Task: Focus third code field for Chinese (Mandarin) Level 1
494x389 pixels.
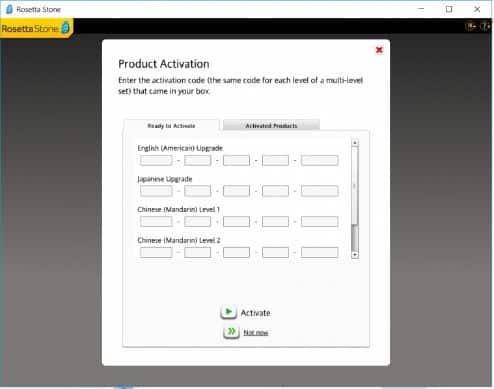Action: coord(236,222)
